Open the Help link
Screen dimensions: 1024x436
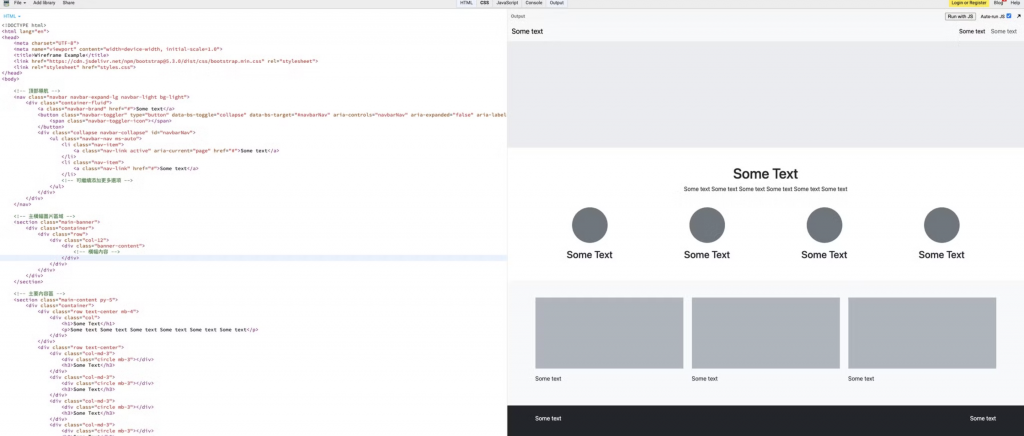(x=1015, y=3)
